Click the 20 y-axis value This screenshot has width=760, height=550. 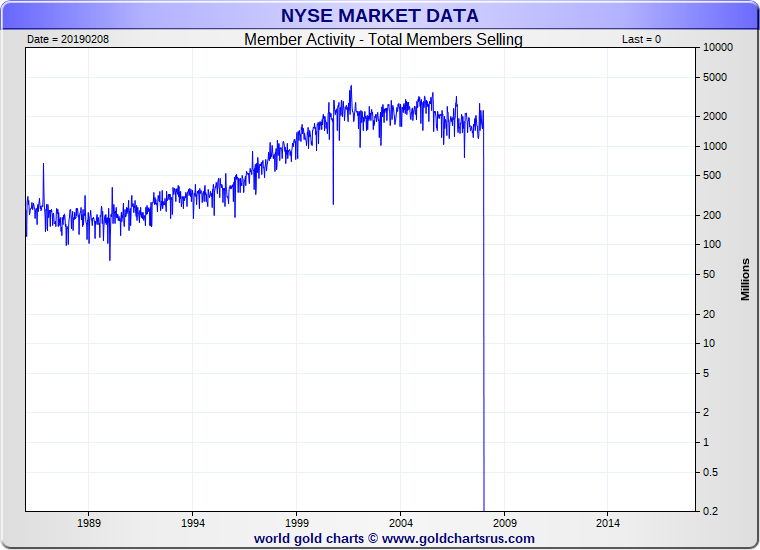tap(709, 314)
